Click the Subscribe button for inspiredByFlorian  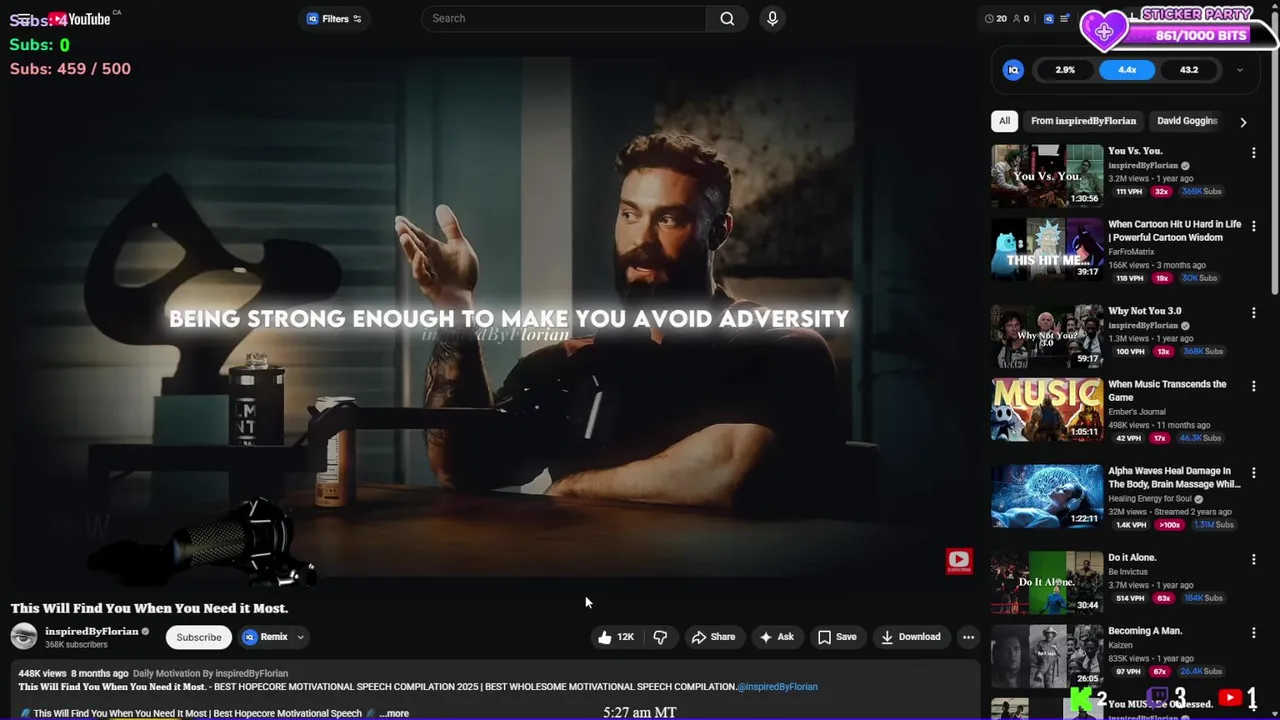pyautogui.click(x=199, y=637)
